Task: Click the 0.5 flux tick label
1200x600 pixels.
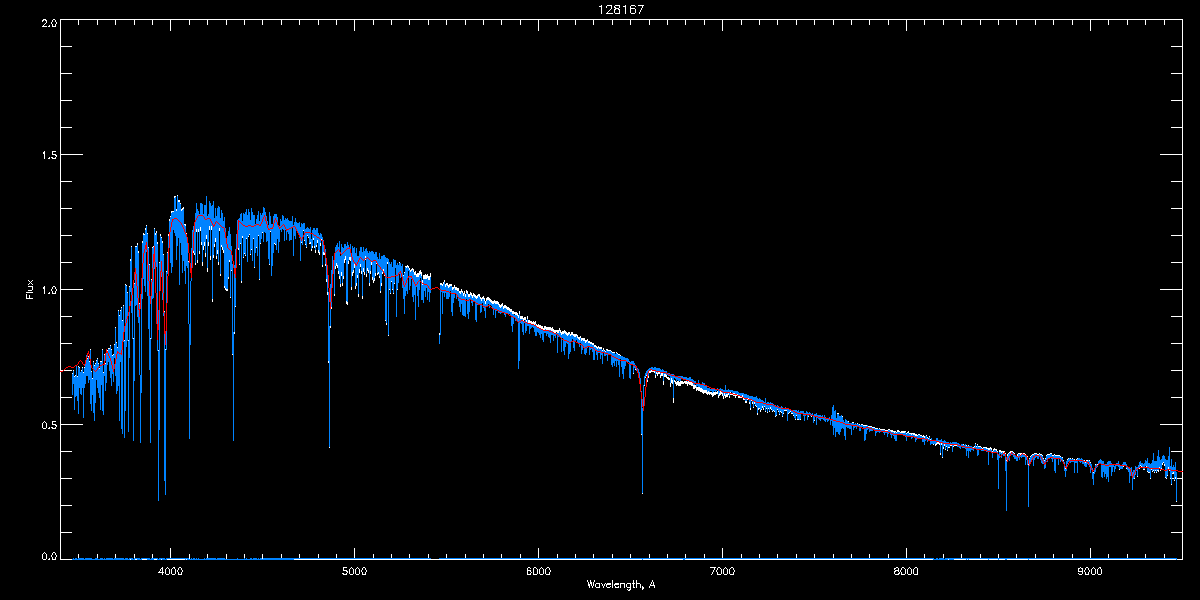Action: point(49,424)
